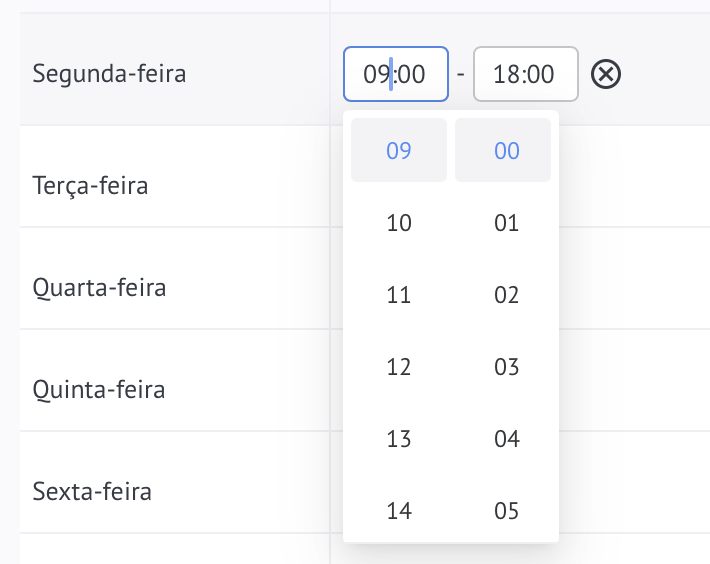Screen dimensions: 710x564
Task: Choose minute 04 from minutes list
Action: click(503, 439)
